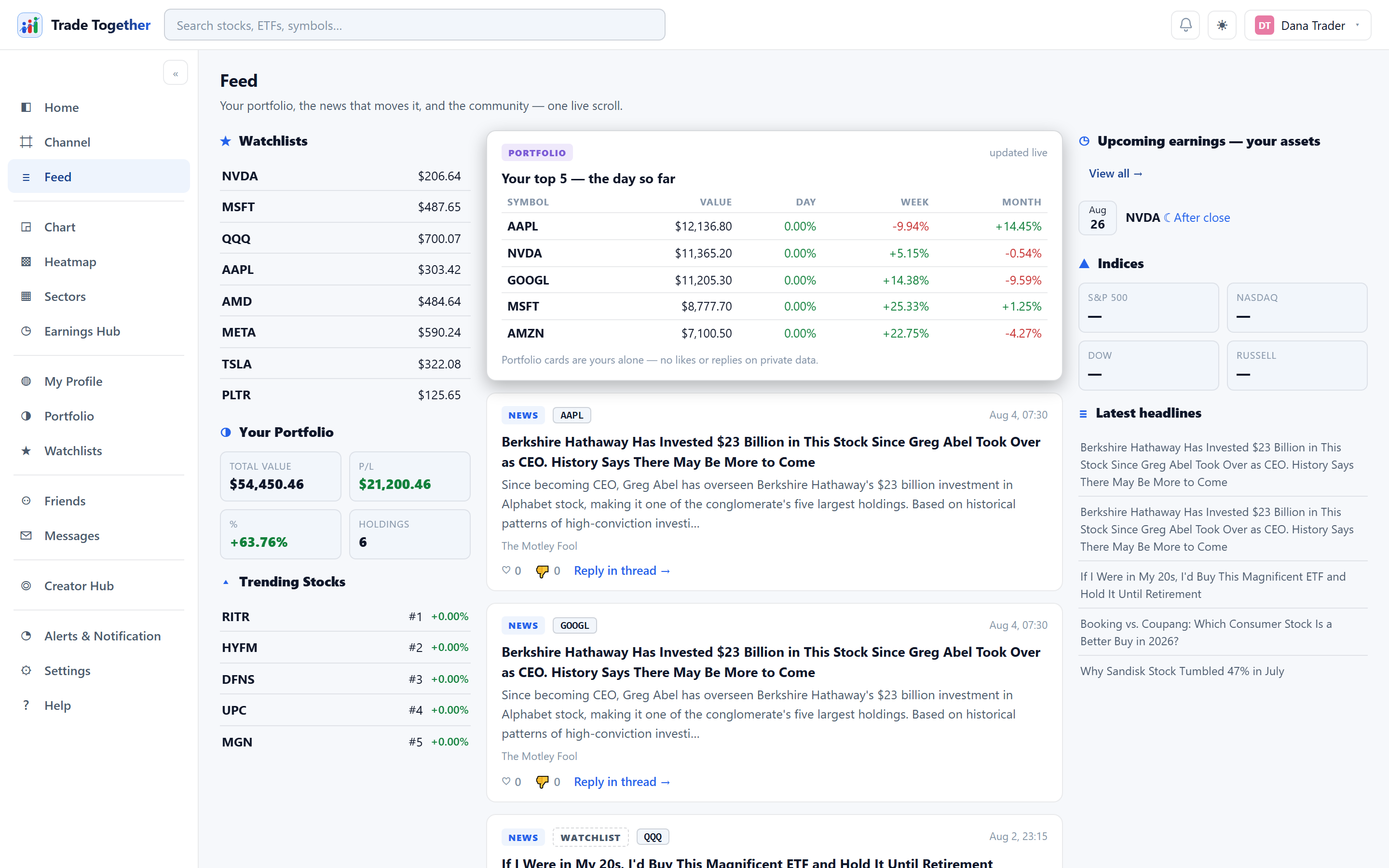Open the RUSSELL index card
The width and height of the screenshot is (1389, 868).
[1297, 366]
